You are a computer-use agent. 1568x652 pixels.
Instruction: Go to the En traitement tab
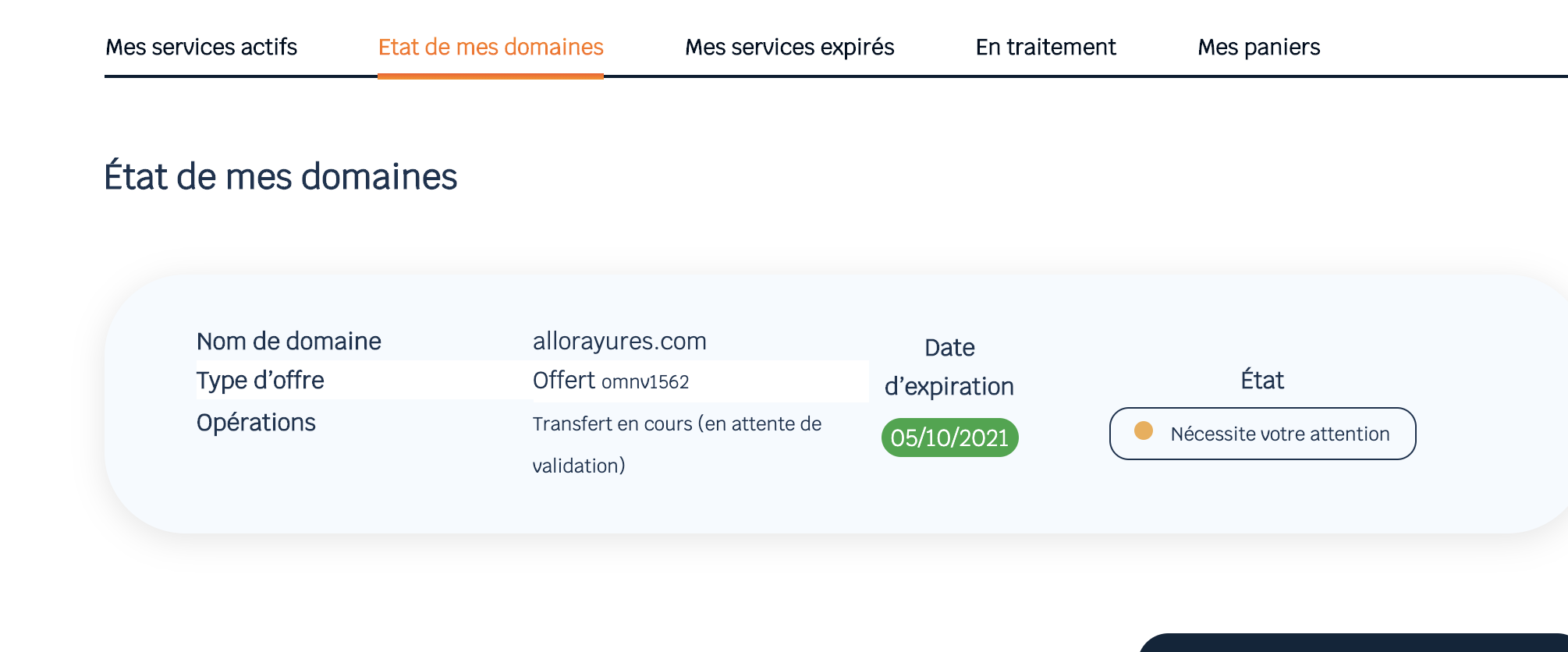(x=1045, y=48)
